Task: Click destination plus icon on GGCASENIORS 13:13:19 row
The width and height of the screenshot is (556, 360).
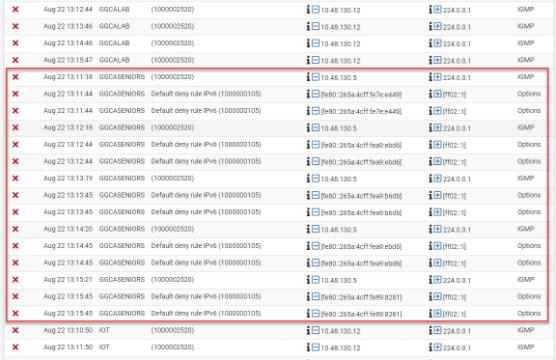Action: click(x=438, y=178)
